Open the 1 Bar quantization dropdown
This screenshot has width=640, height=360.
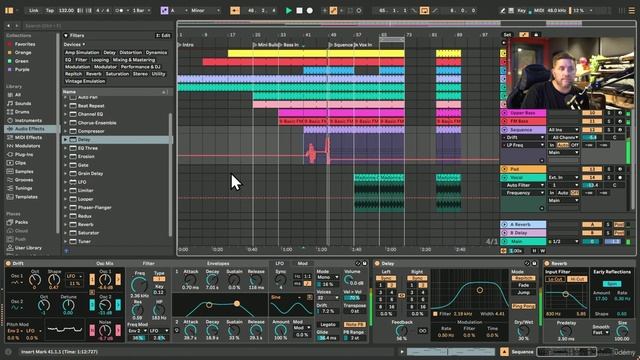tap(142, 11)
